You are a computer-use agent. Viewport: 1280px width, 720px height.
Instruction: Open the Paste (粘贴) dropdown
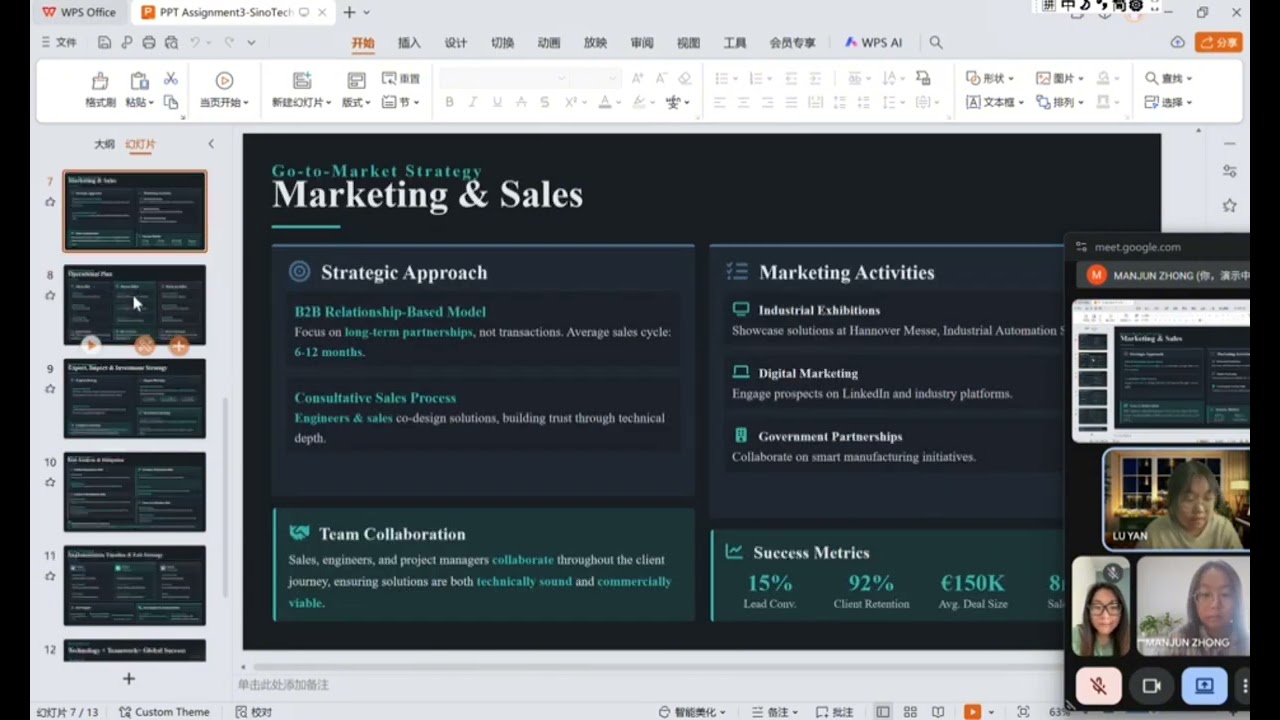click(x=139, y=102)
